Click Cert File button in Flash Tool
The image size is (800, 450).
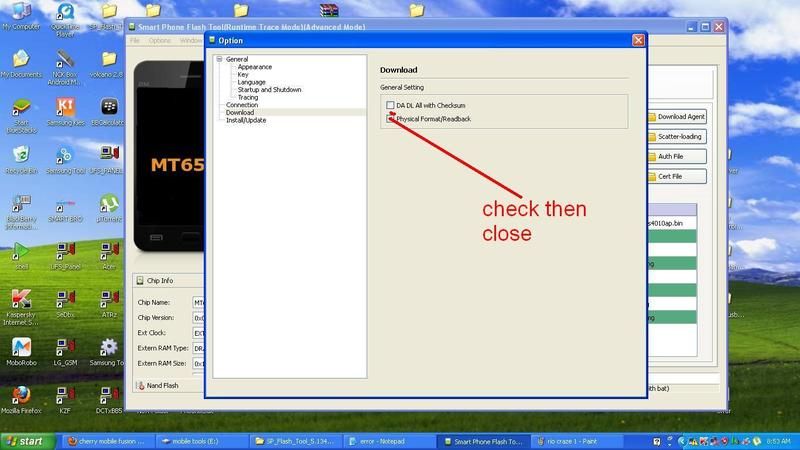(677, 177)
